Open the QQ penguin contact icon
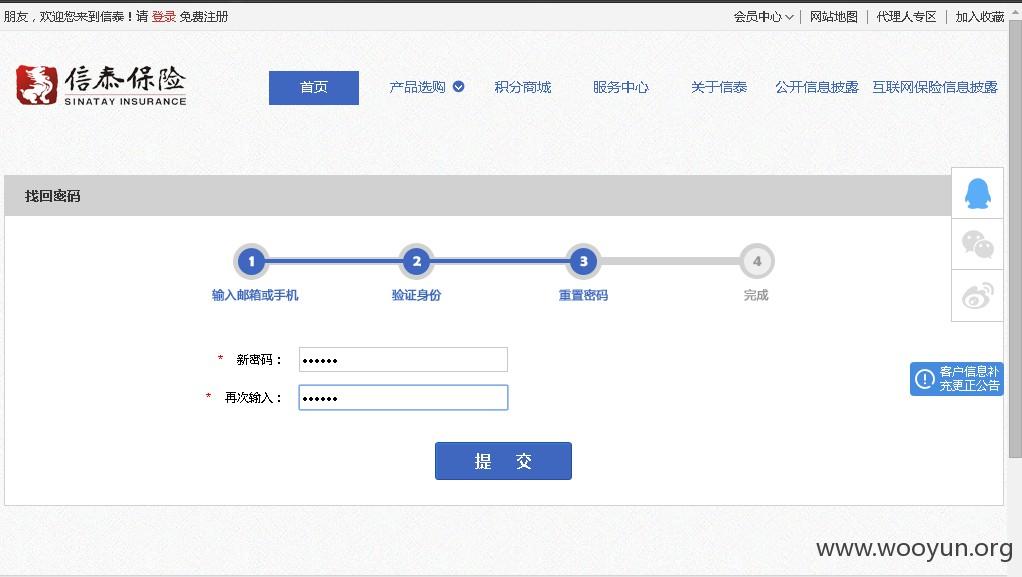1022x577 pixels. (977, 194)
